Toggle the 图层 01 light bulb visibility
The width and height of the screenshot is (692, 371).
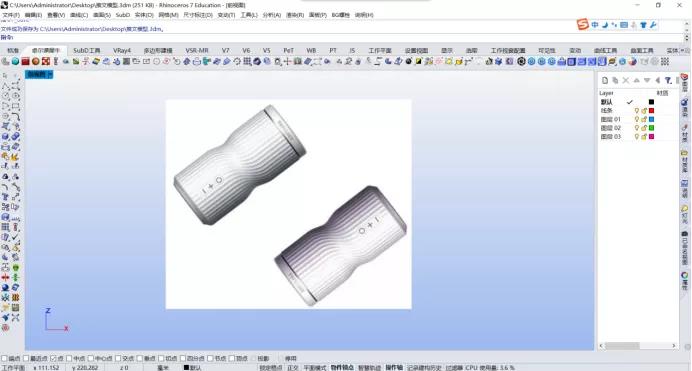(636, 119)
